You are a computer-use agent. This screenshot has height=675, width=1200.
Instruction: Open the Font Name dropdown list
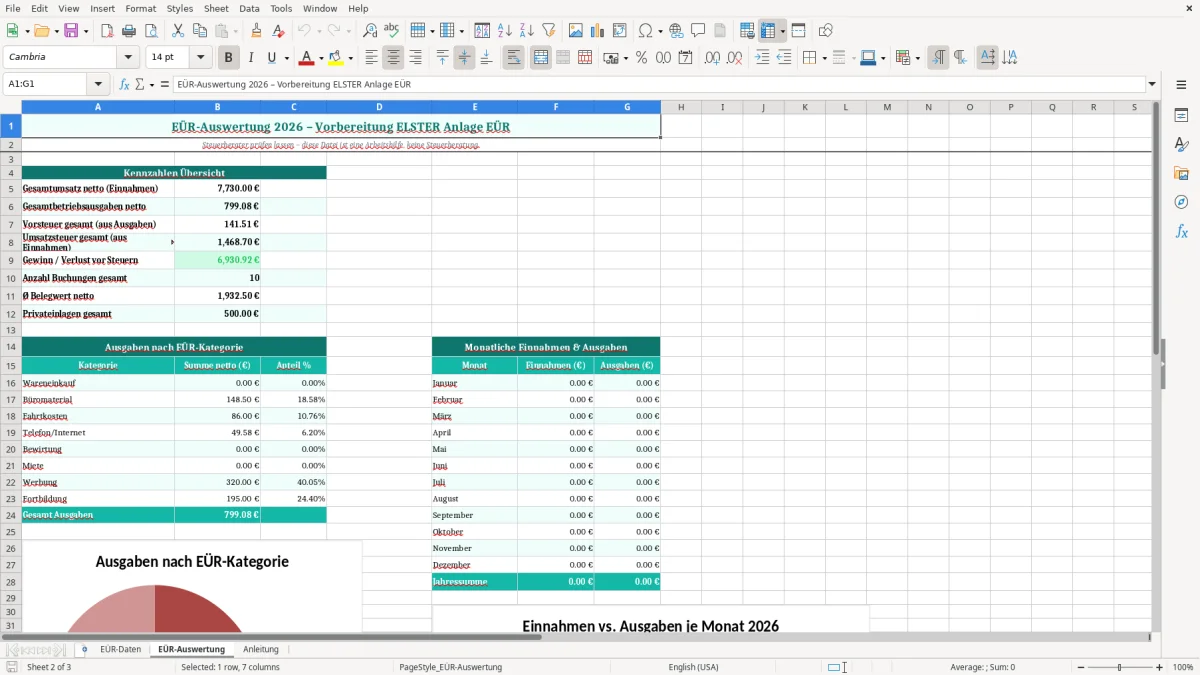point(128,58)
